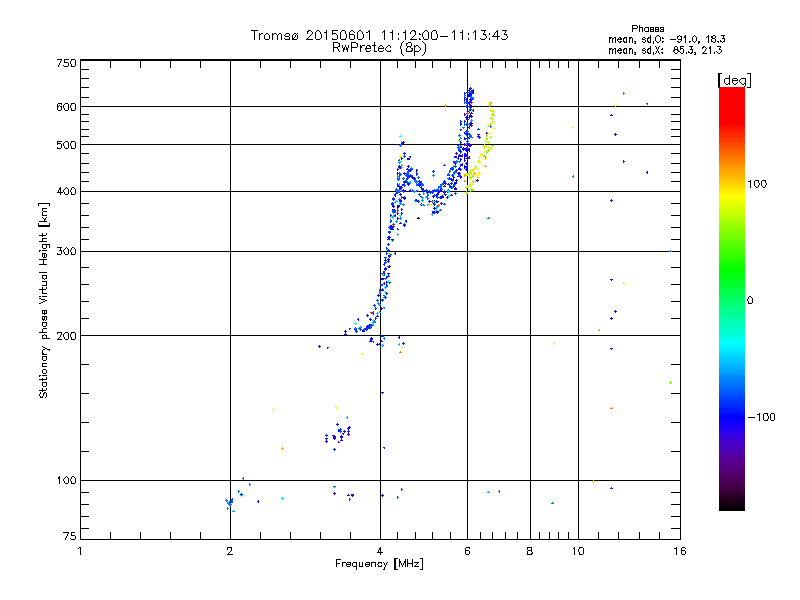Click the 'Frequency [MHz]' axis title

click(x=379, y=564)
